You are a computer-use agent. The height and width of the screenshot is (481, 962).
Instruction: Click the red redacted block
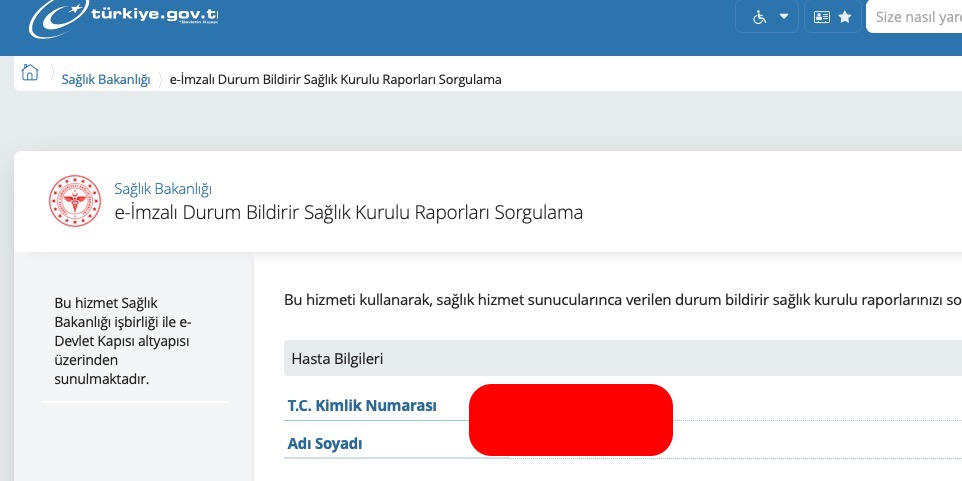point(570,420)
